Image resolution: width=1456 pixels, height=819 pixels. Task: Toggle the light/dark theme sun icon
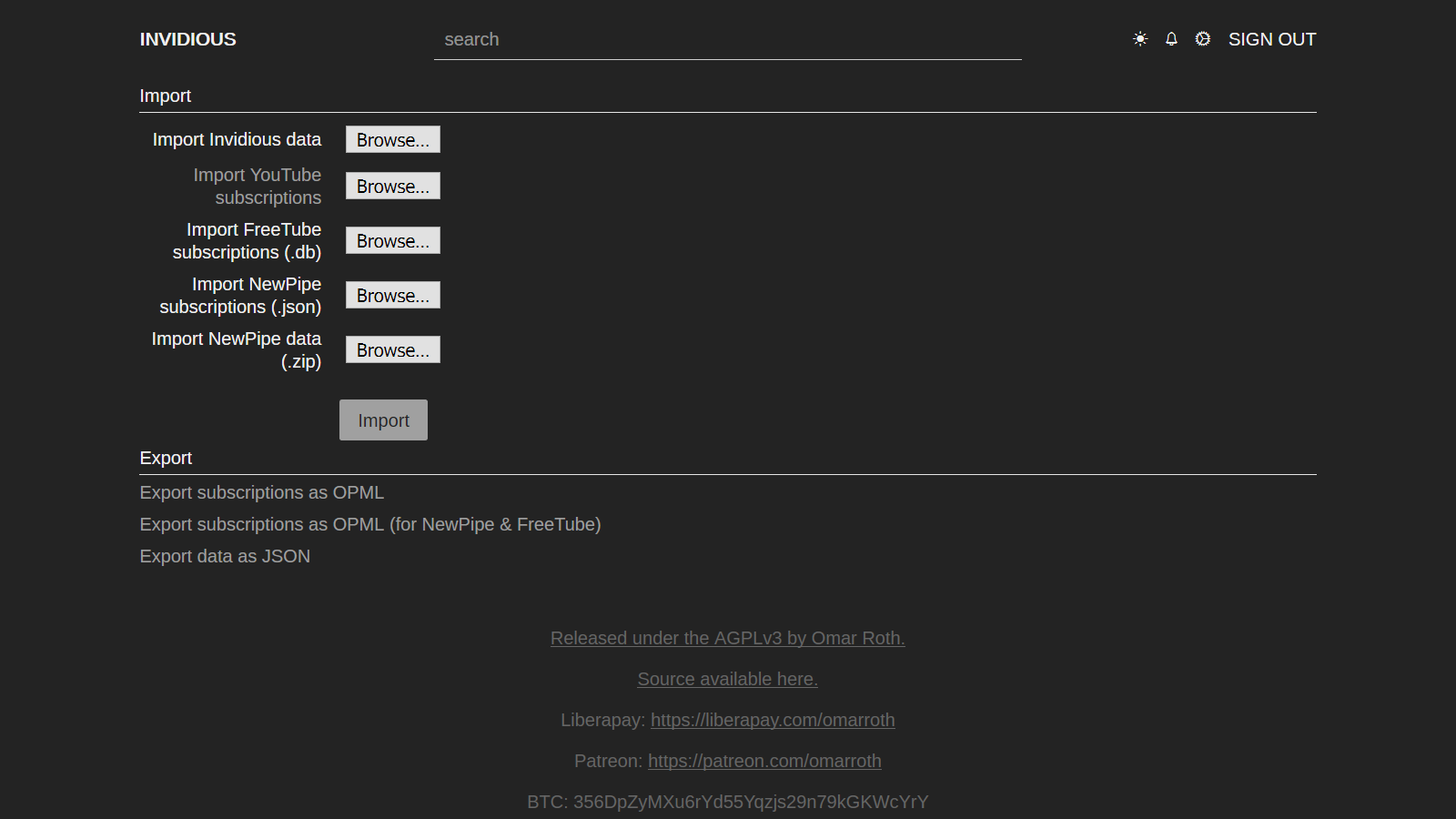click(x=1139, y=39)
